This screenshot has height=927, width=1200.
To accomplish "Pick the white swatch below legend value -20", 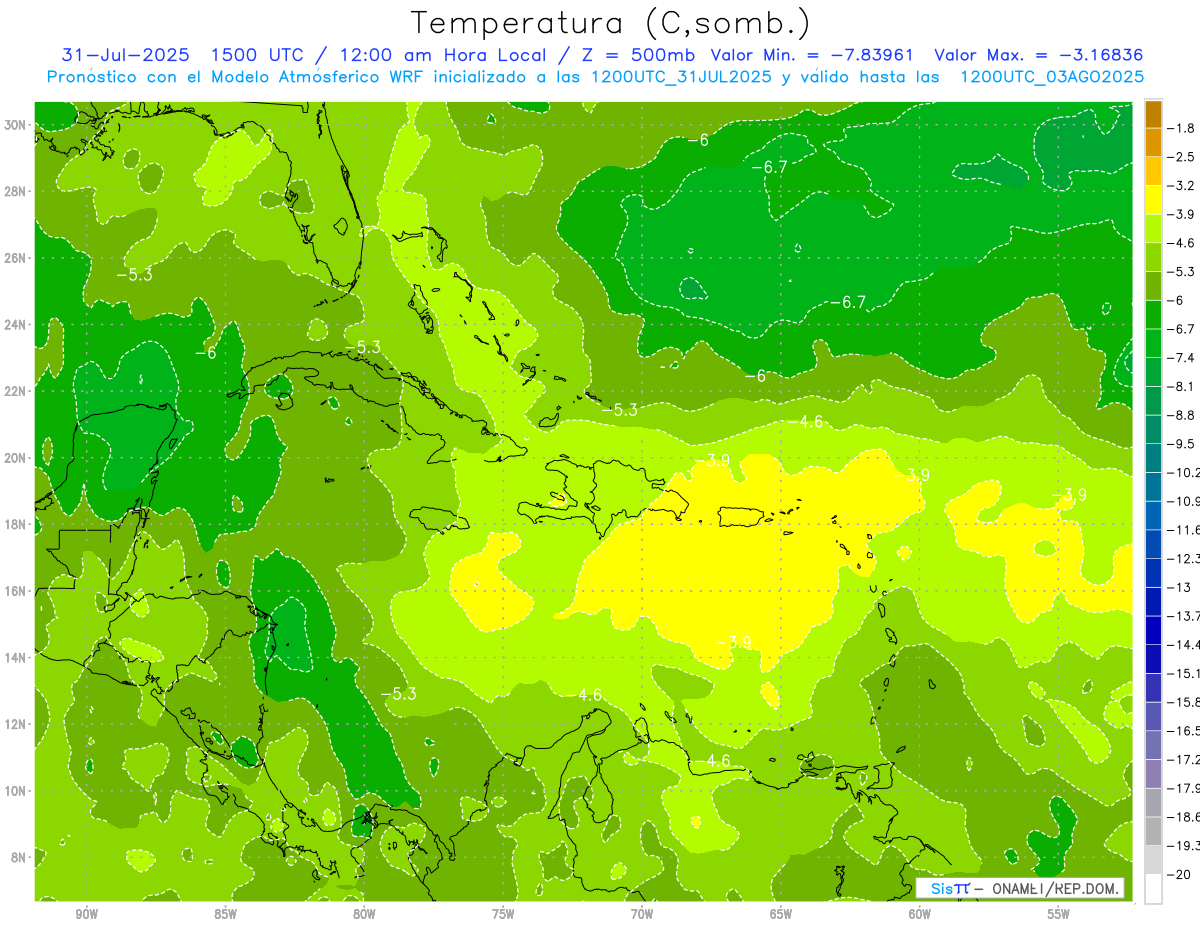I will [1153, 889].
